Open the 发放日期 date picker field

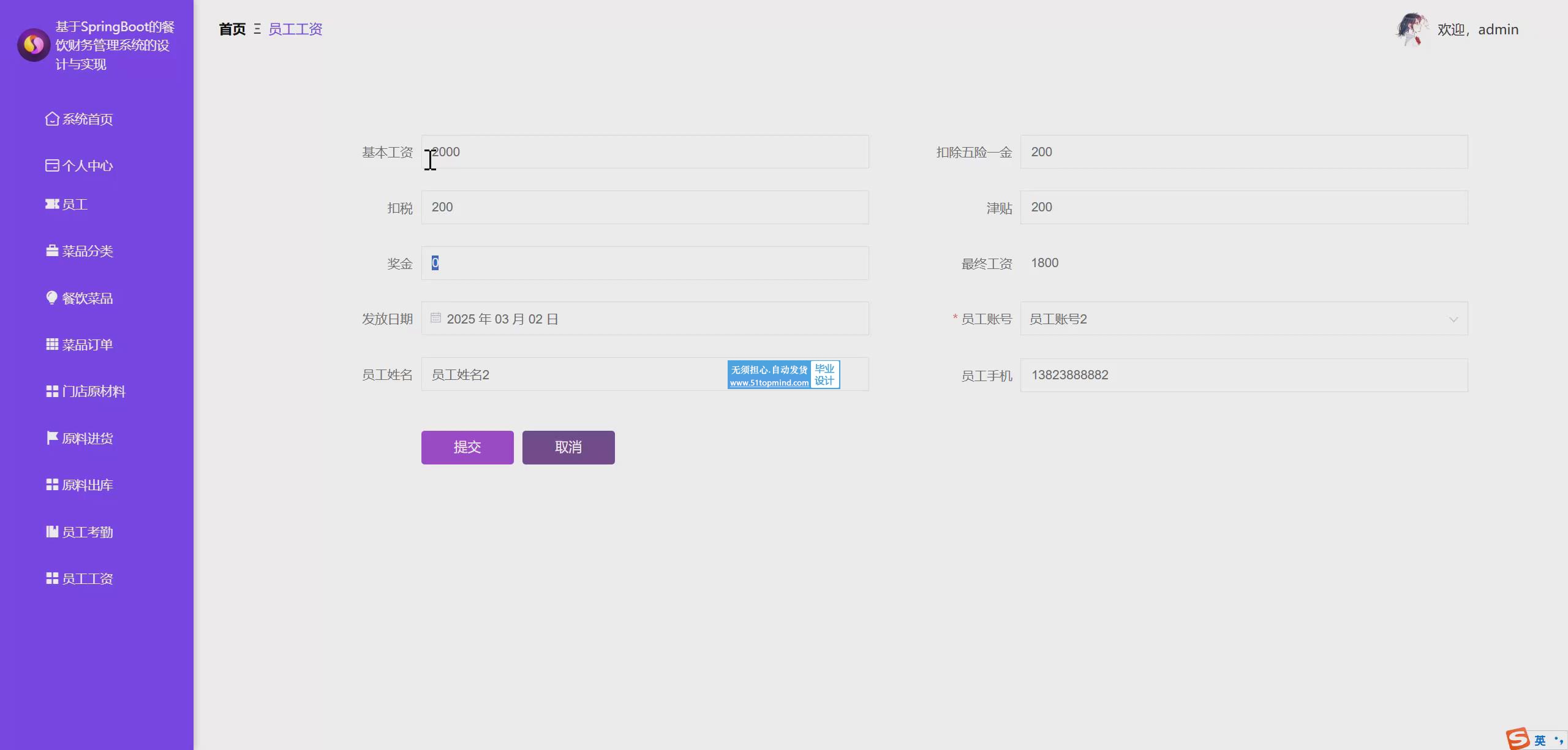click(644, 319)
